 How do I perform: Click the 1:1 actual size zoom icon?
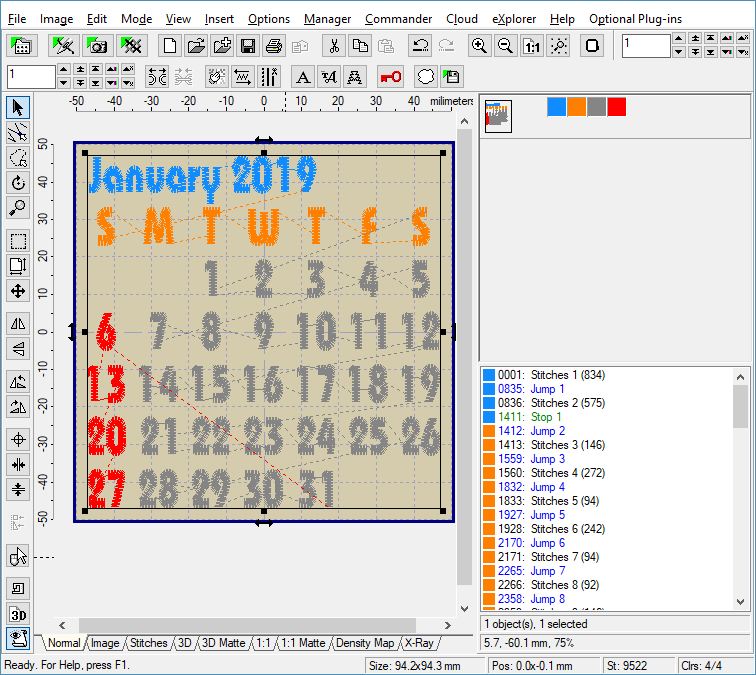(x=532, y=46)
